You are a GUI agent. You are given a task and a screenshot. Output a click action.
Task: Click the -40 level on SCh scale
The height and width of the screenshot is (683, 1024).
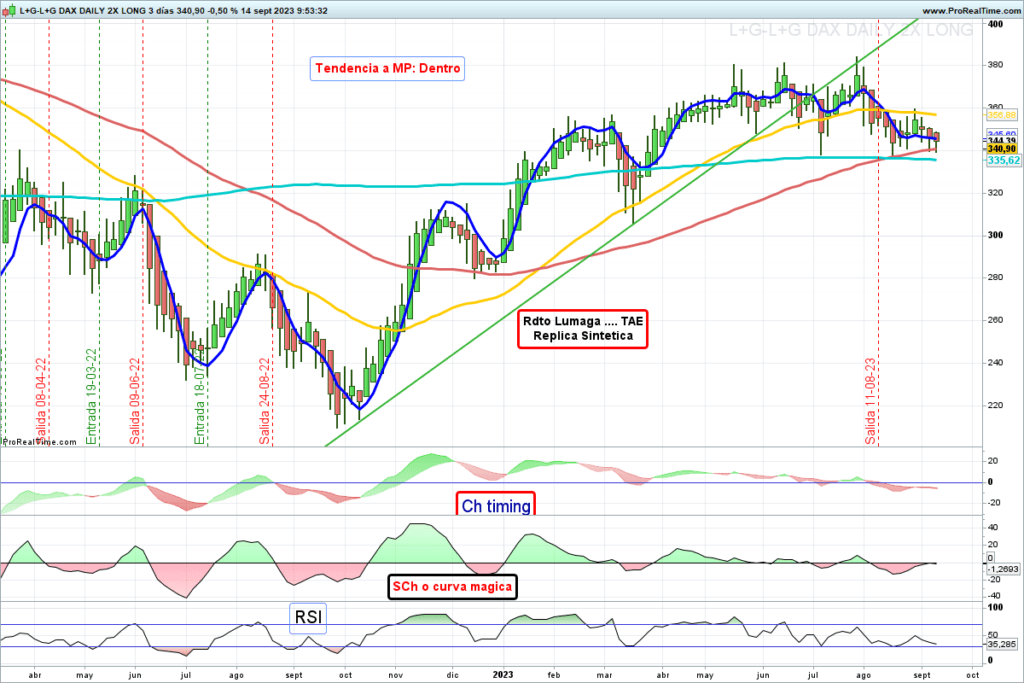(993, 596)
